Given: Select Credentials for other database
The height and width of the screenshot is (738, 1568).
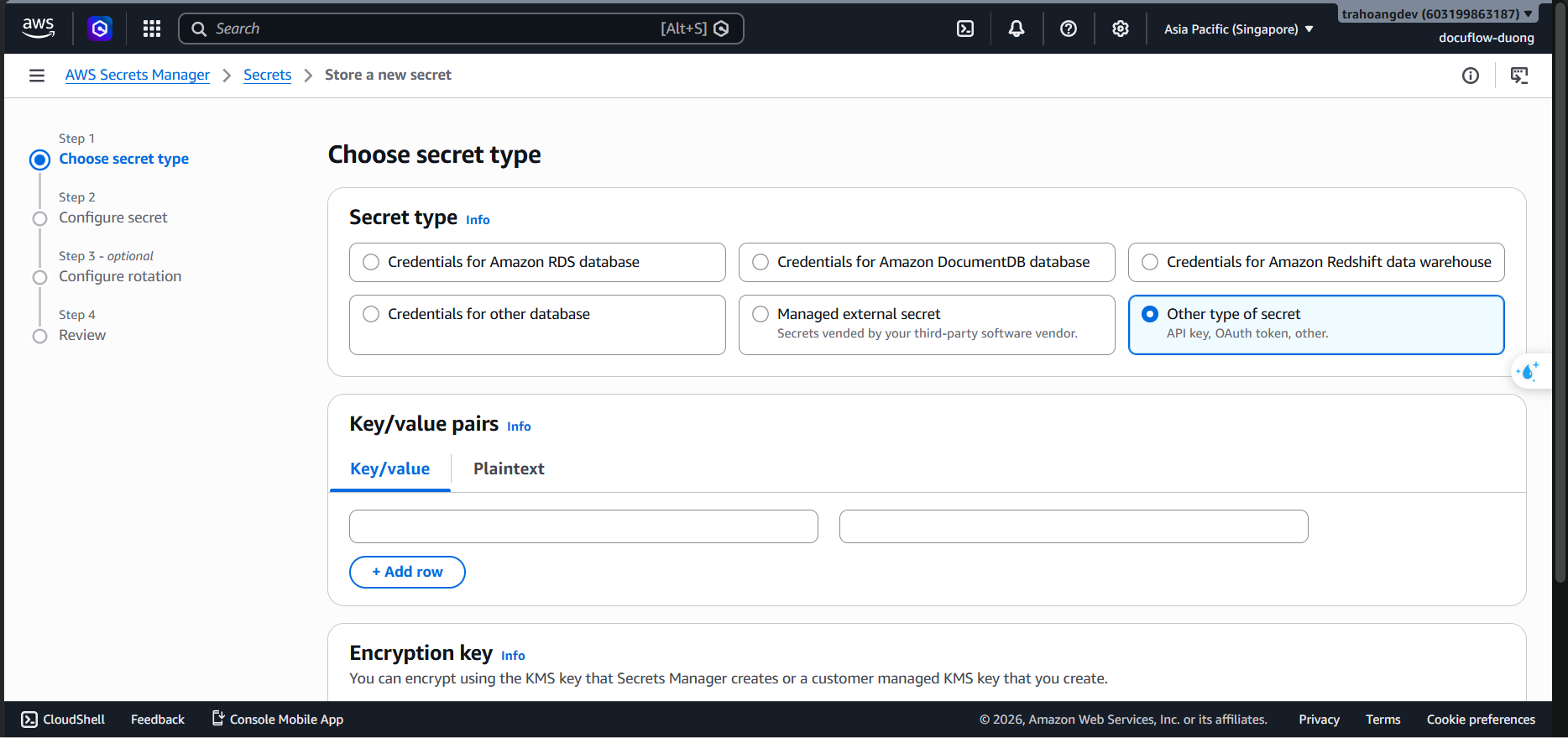Looking at the screenshot, I should click(x=537, y=325).
